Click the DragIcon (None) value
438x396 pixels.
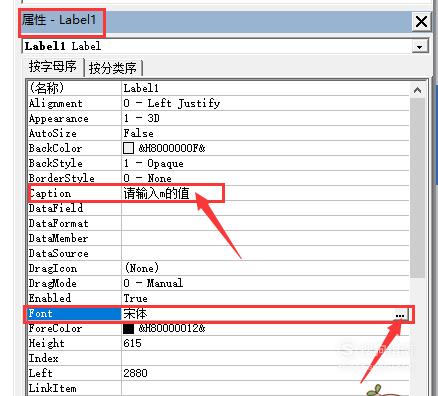coord(142,268)
